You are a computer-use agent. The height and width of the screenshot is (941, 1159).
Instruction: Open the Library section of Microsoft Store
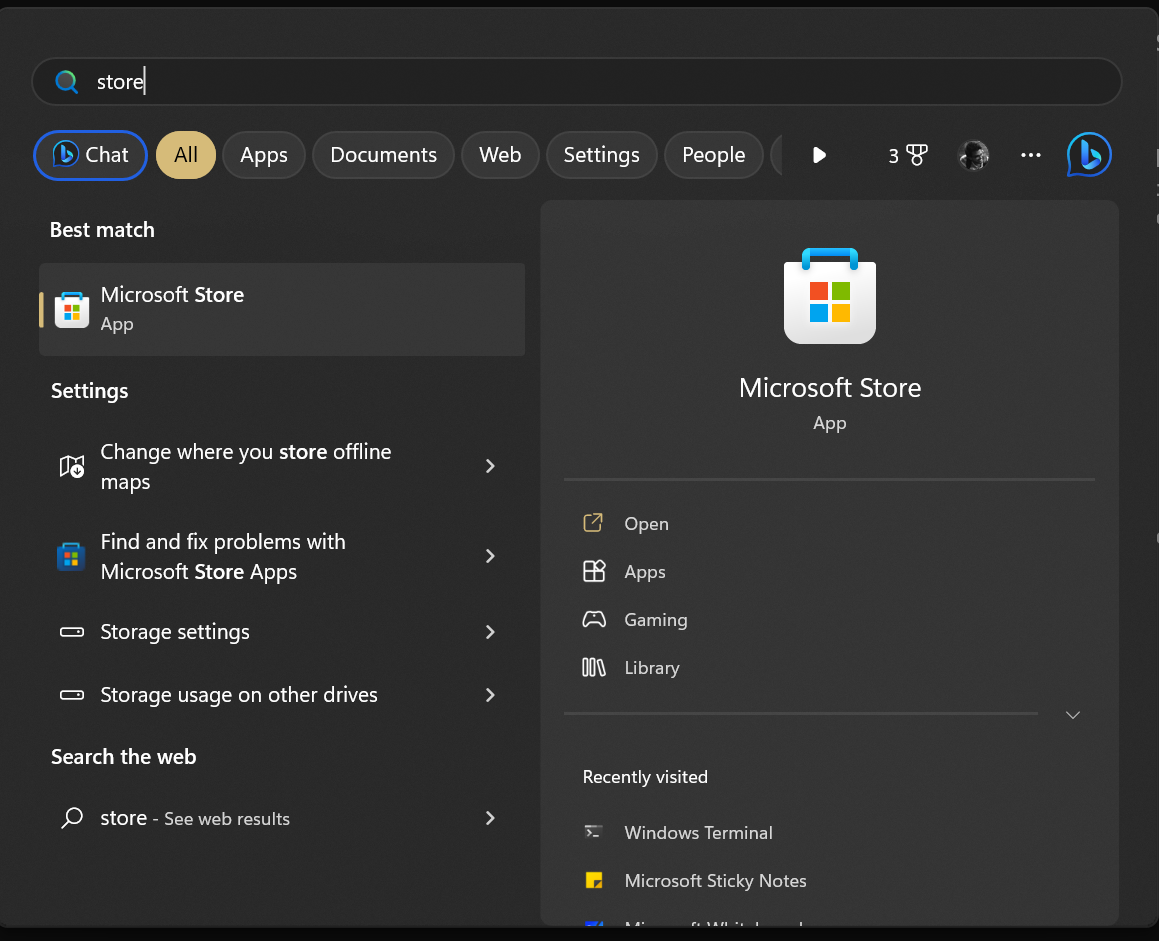pos(651,668)
